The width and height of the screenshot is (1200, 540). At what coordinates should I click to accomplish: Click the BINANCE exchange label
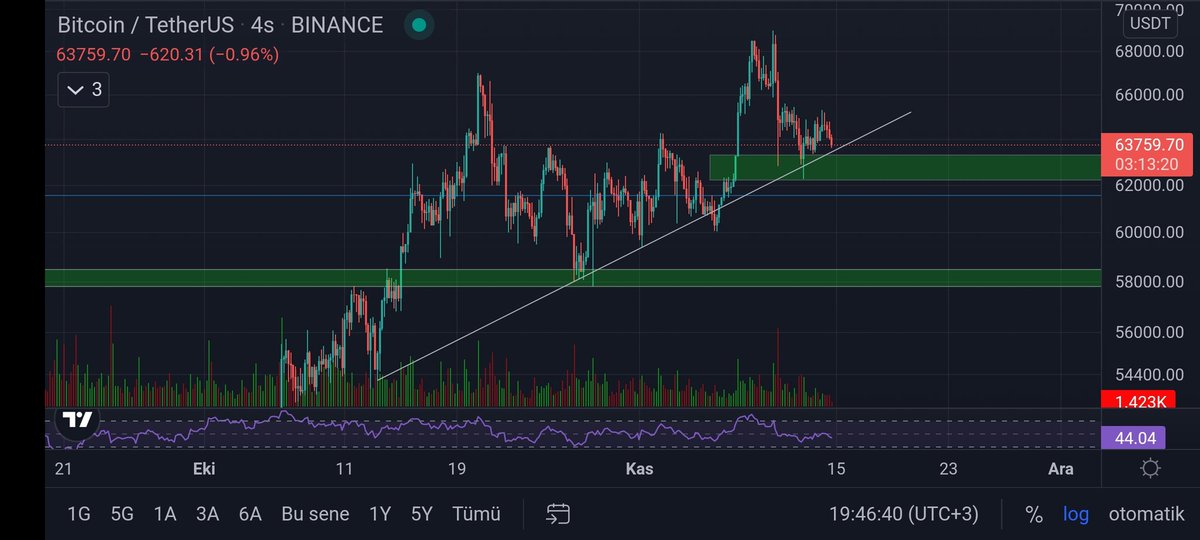pyautogui.click(x=337, y=25)
